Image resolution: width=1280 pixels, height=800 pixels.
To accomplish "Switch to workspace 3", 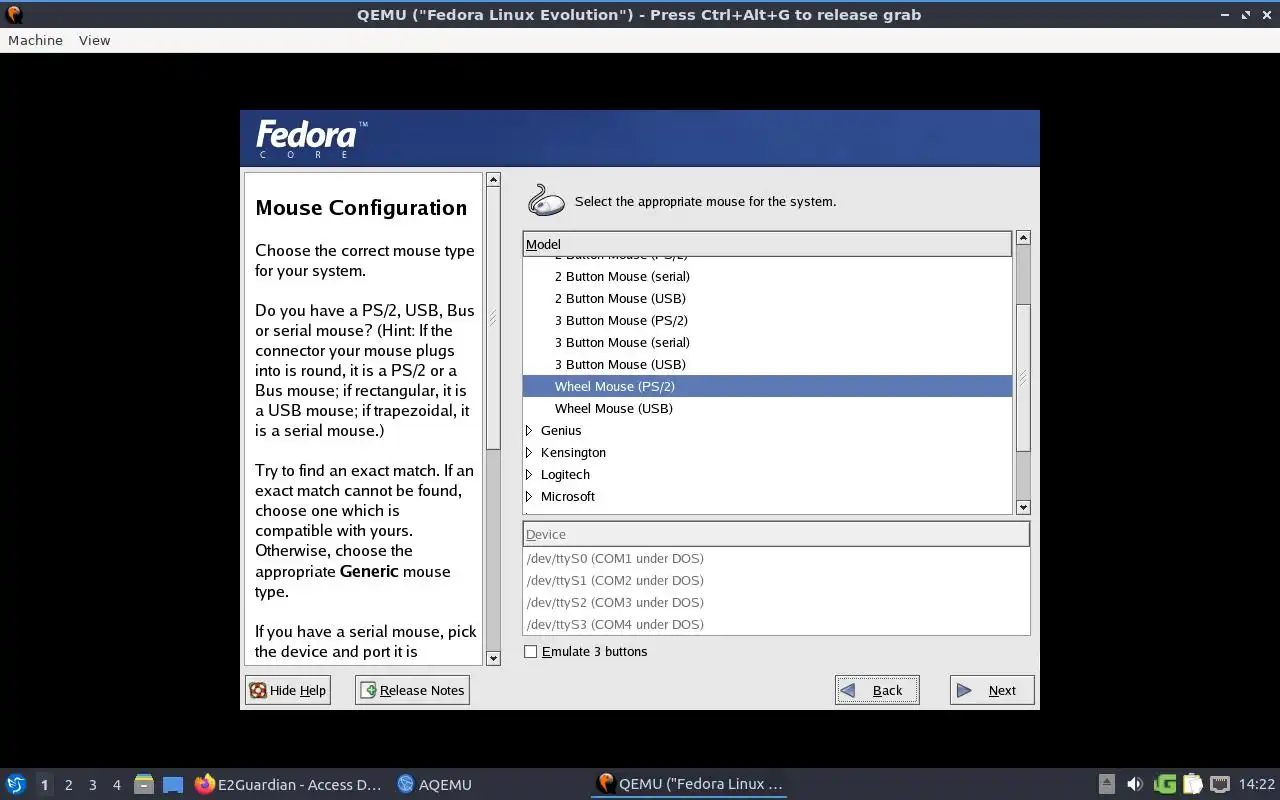I will pyautogui.click(x=92, y=785).
